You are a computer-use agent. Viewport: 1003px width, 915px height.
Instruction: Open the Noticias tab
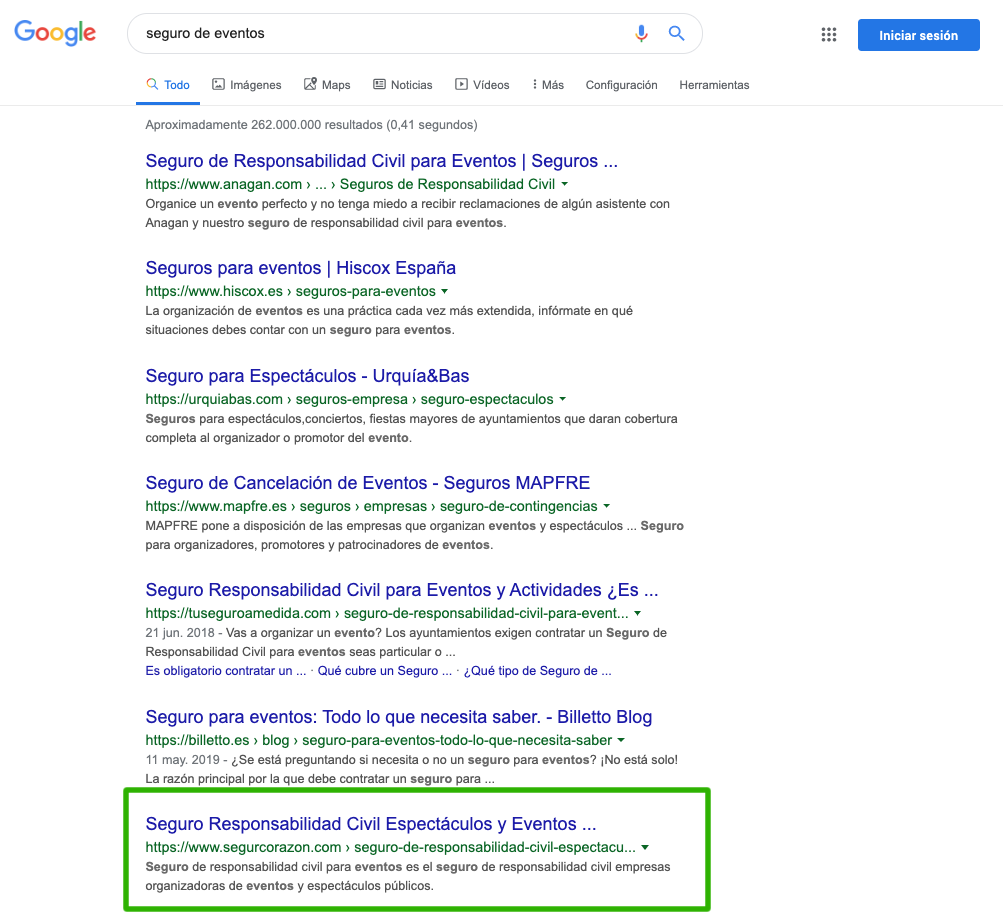pyautogui.click(x=403, y=84)
